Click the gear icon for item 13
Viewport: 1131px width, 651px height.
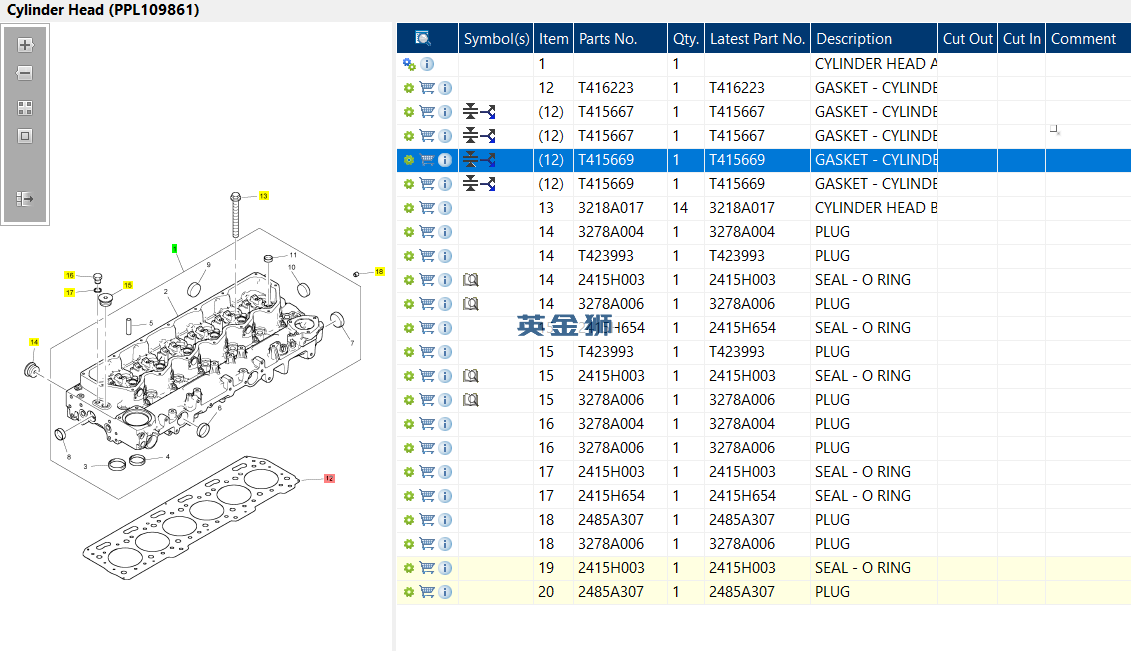(408, 208)
